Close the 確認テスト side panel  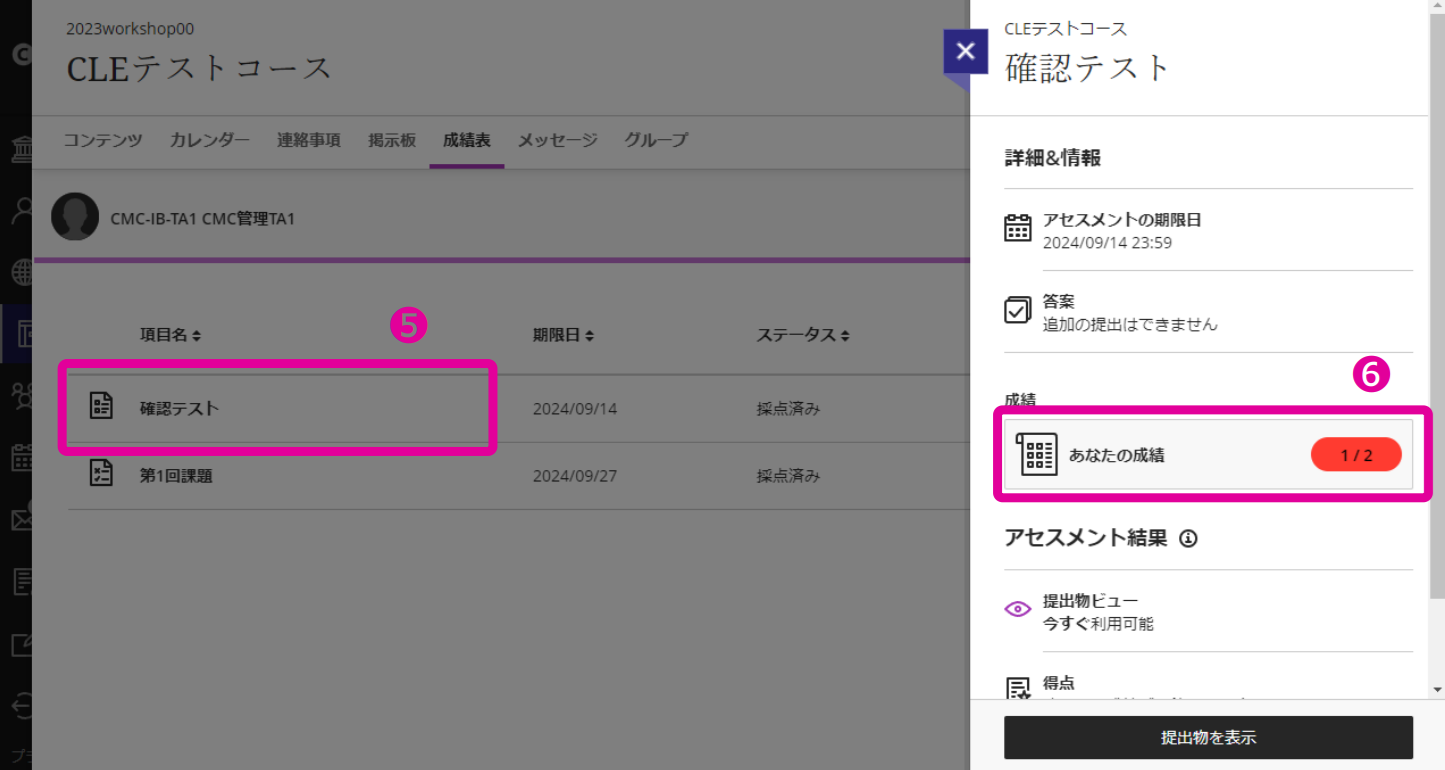click(x=965, y=51)
